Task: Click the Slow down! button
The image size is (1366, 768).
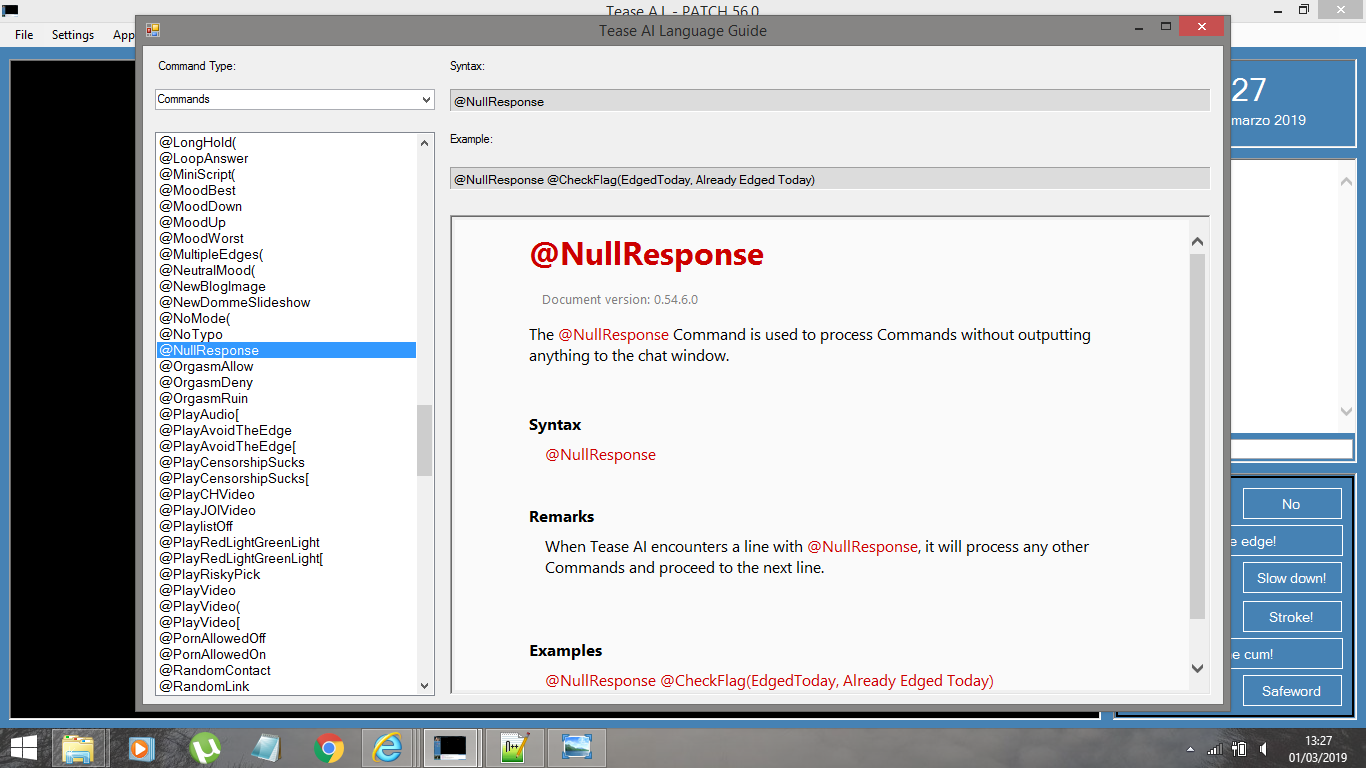Action: coord(1291,578)
